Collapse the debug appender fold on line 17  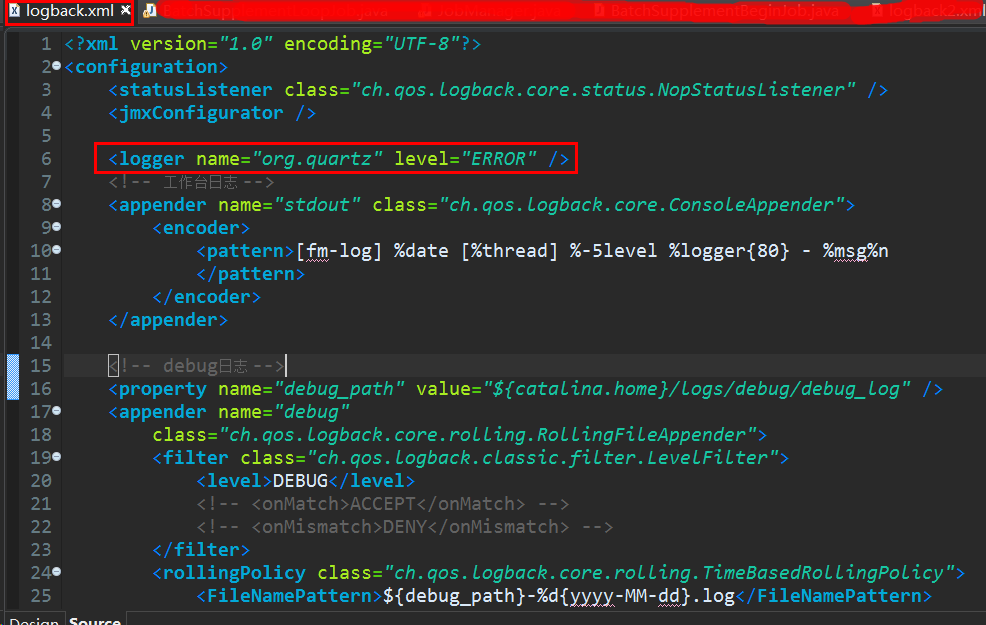pyautogui.click(x=57, y=411)
